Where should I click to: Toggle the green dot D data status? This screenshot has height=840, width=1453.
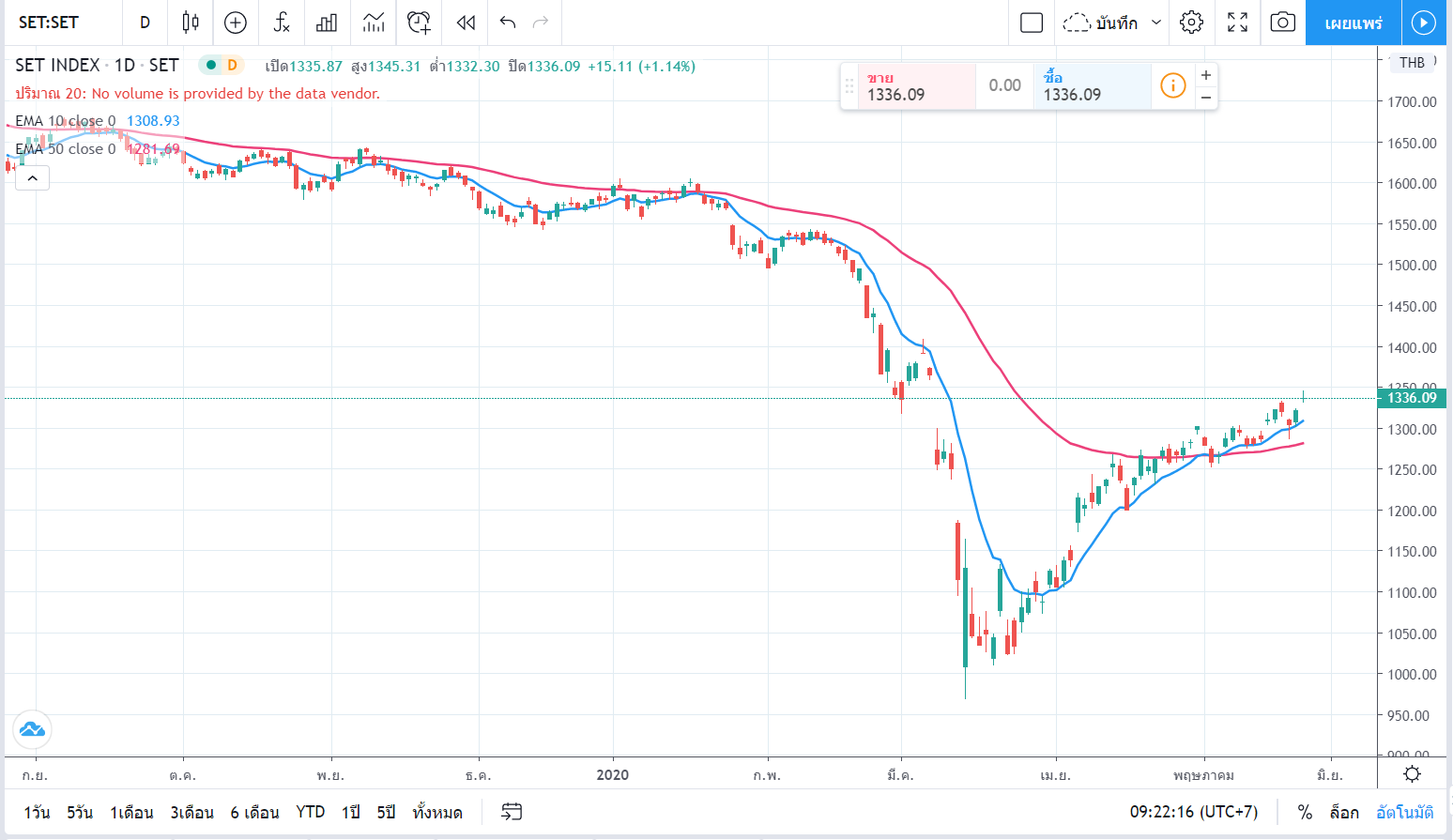point(222,65)
